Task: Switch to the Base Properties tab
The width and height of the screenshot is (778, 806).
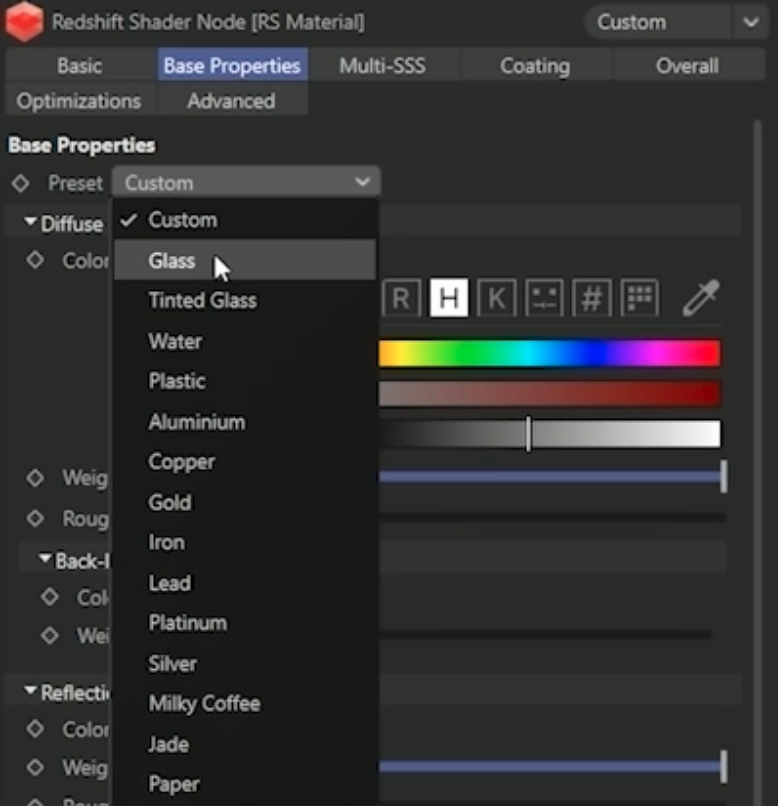Action: 232,66
